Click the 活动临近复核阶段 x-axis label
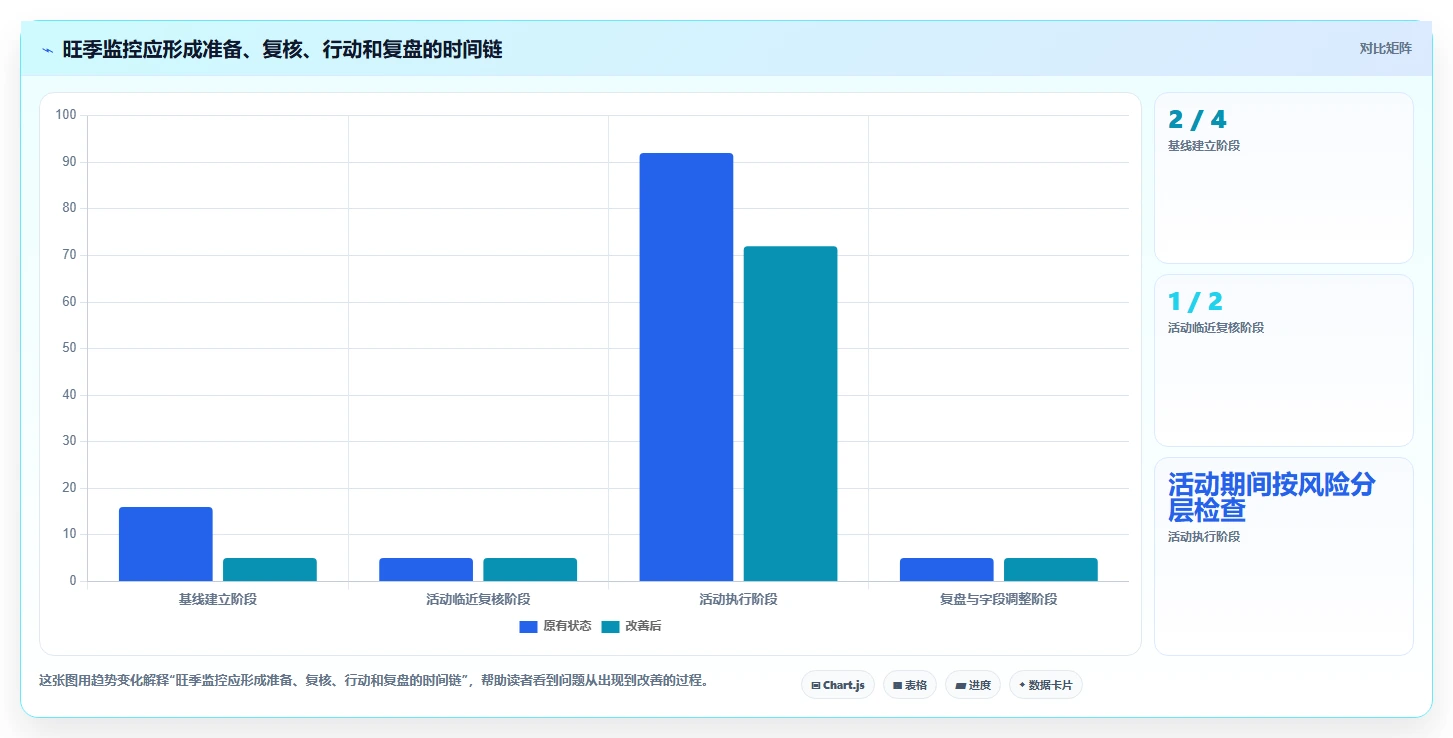 point(478,599)
